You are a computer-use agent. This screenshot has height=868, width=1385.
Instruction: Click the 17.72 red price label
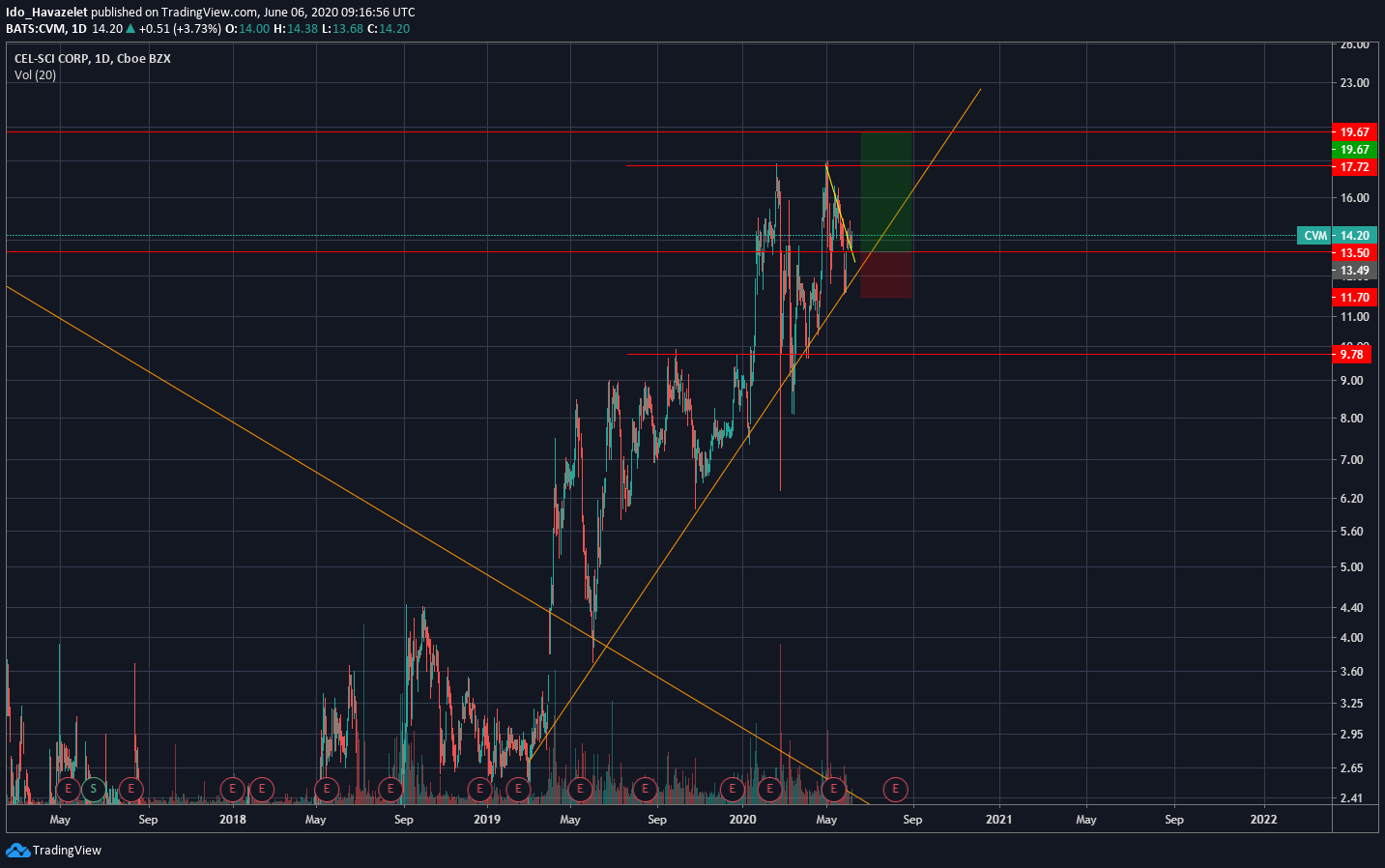tap(1354, 167)
